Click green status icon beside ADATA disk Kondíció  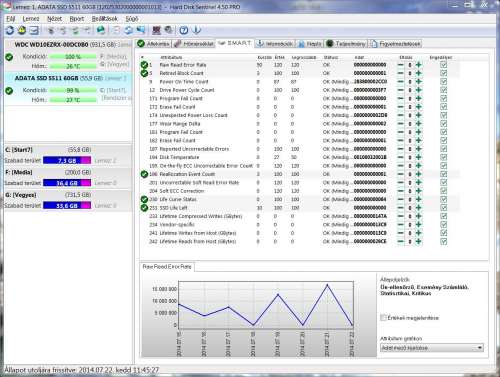pos(9,91)
